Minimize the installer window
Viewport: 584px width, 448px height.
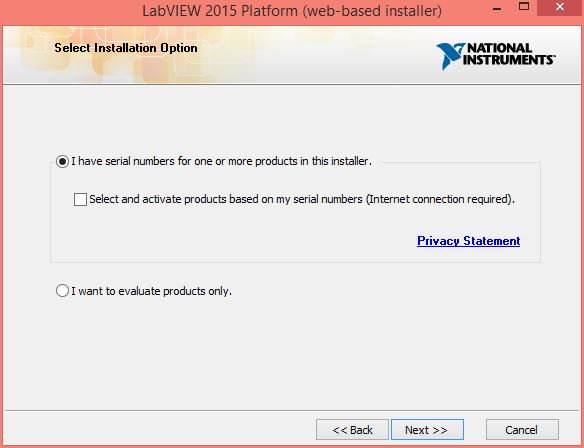[x=496, y=8]
